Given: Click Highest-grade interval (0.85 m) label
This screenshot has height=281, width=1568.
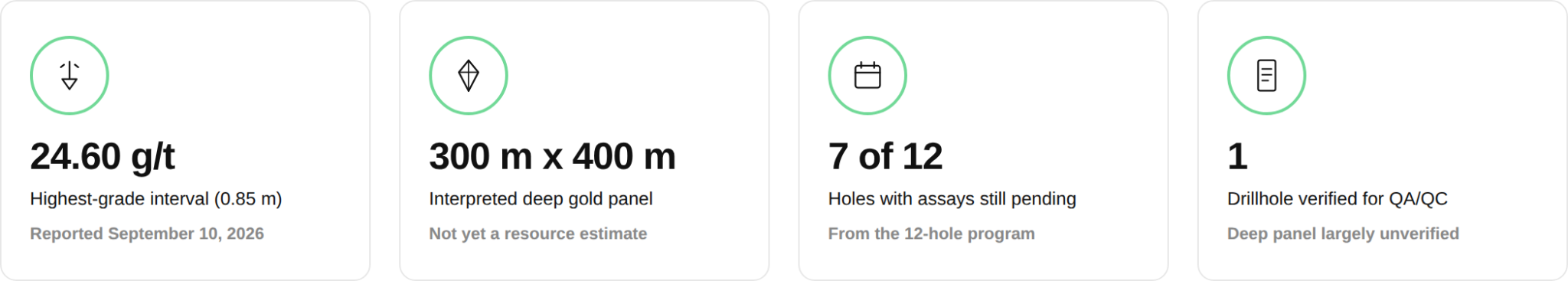Looking at the screenshot, I should click(156, 199).
